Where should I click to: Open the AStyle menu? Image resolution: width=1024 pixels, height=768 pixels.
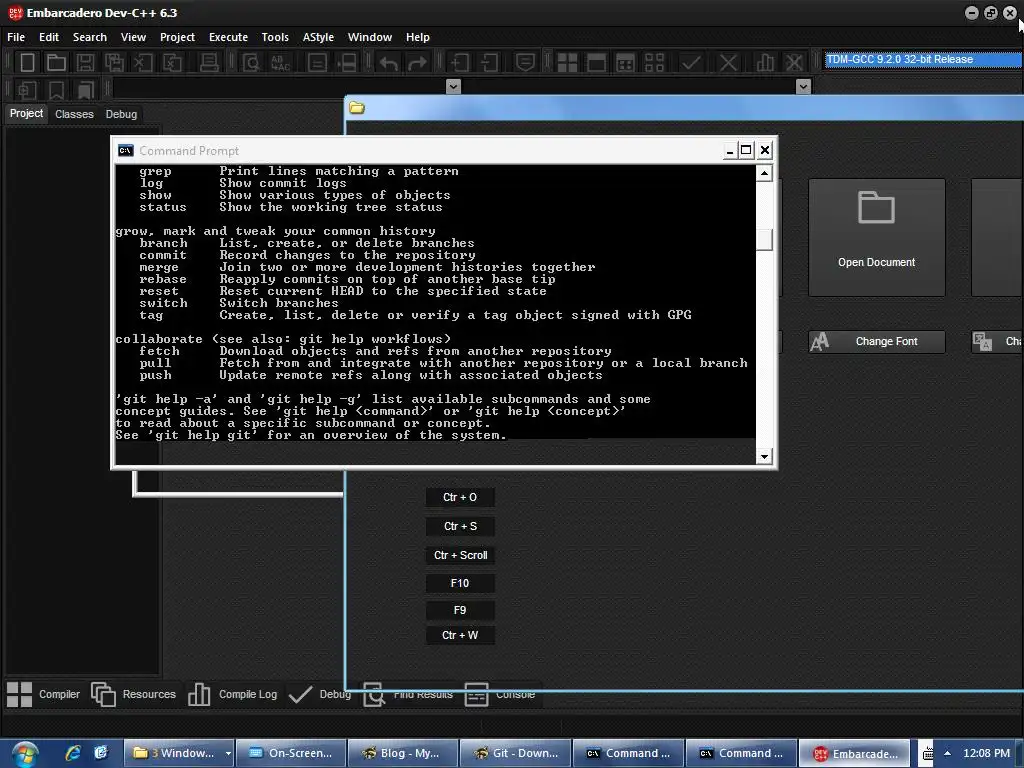[318, 37]
